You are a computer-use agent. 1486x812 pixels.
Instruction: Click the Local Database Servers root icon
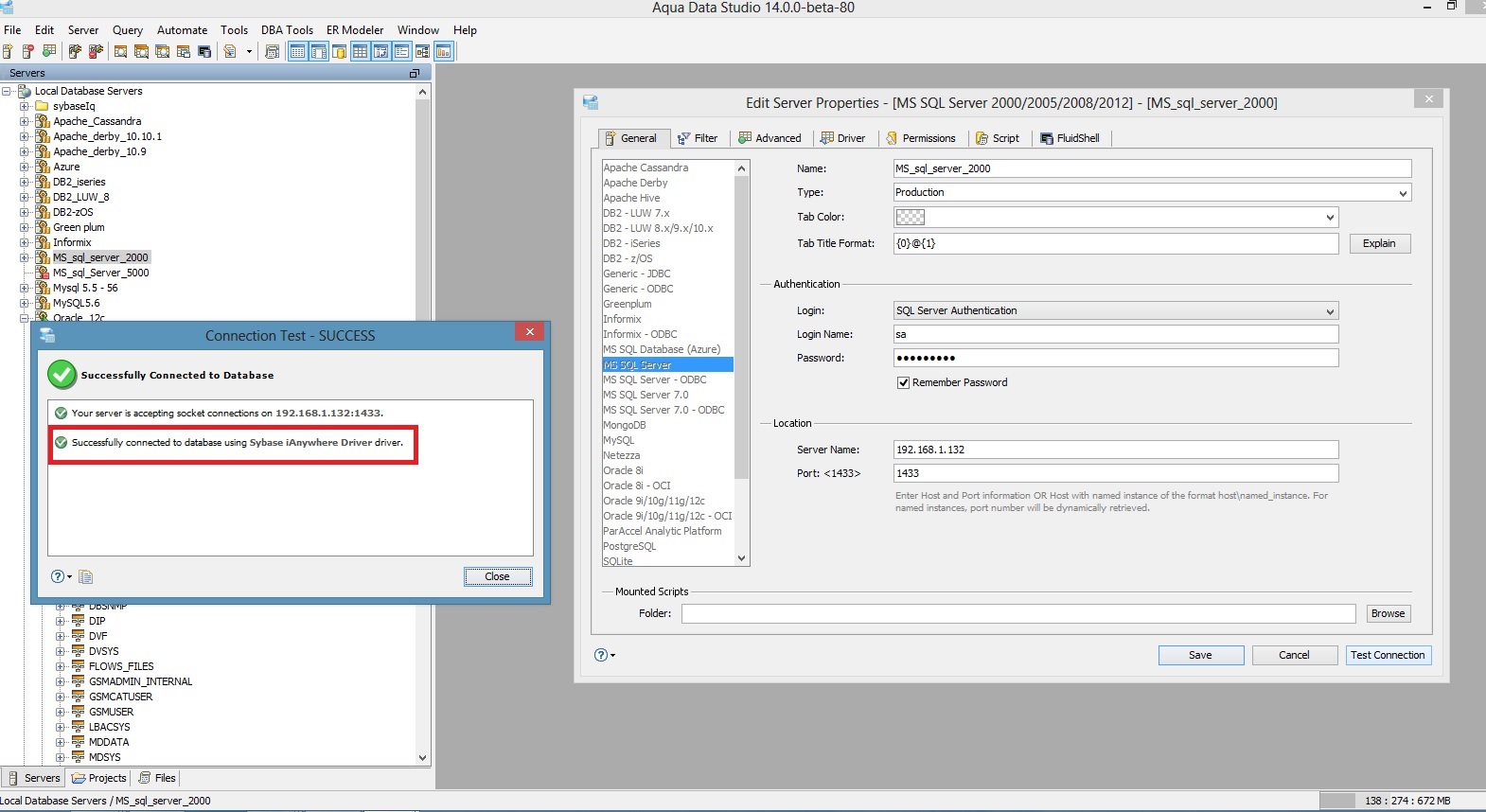click(25, 91)
